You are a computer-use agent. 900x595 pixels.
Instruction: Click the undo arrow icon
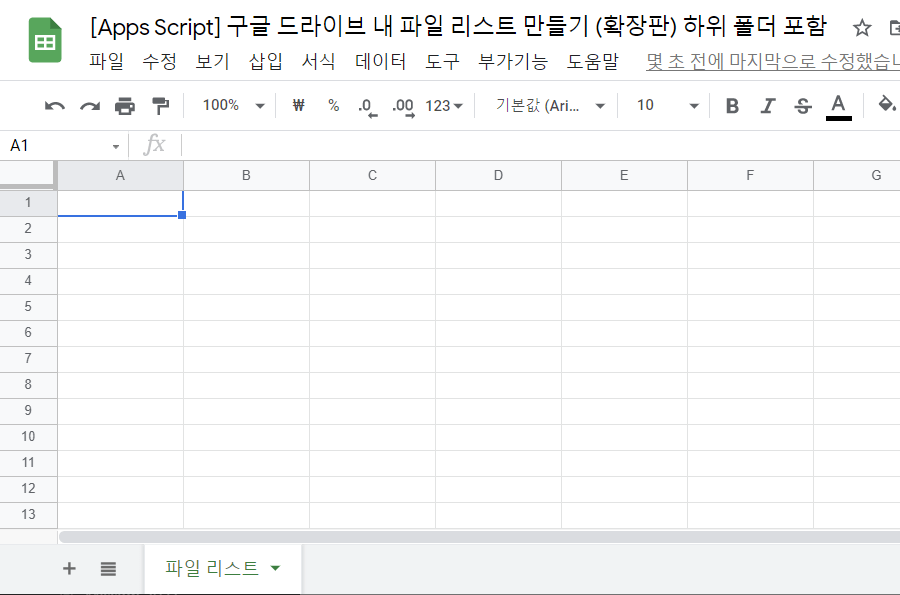pyautogui.click(x=55, y=106)
